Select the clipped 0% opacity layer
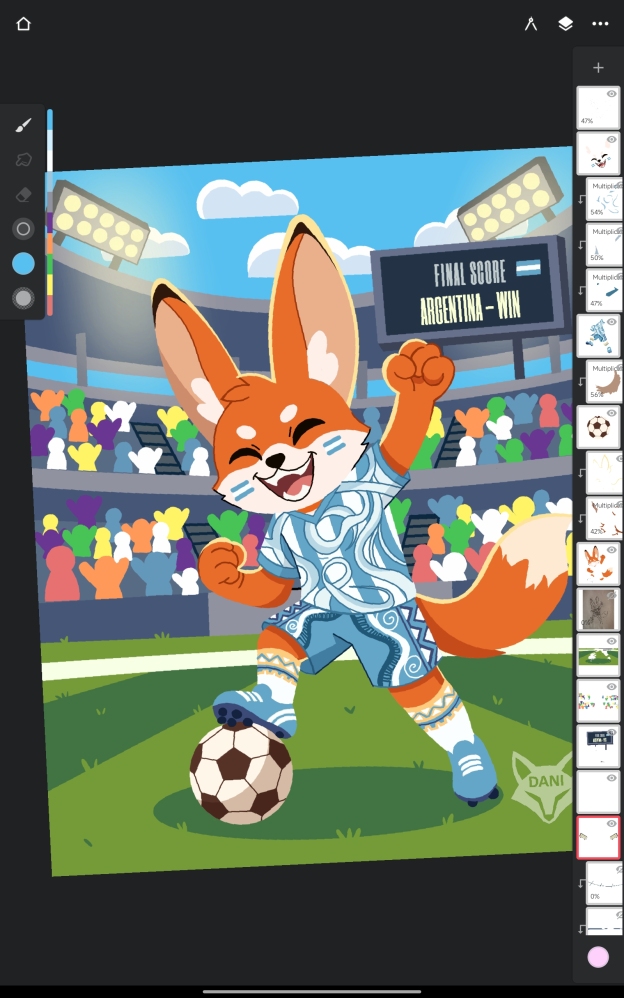Screen dimensions: 624x998 pos(604,883)
